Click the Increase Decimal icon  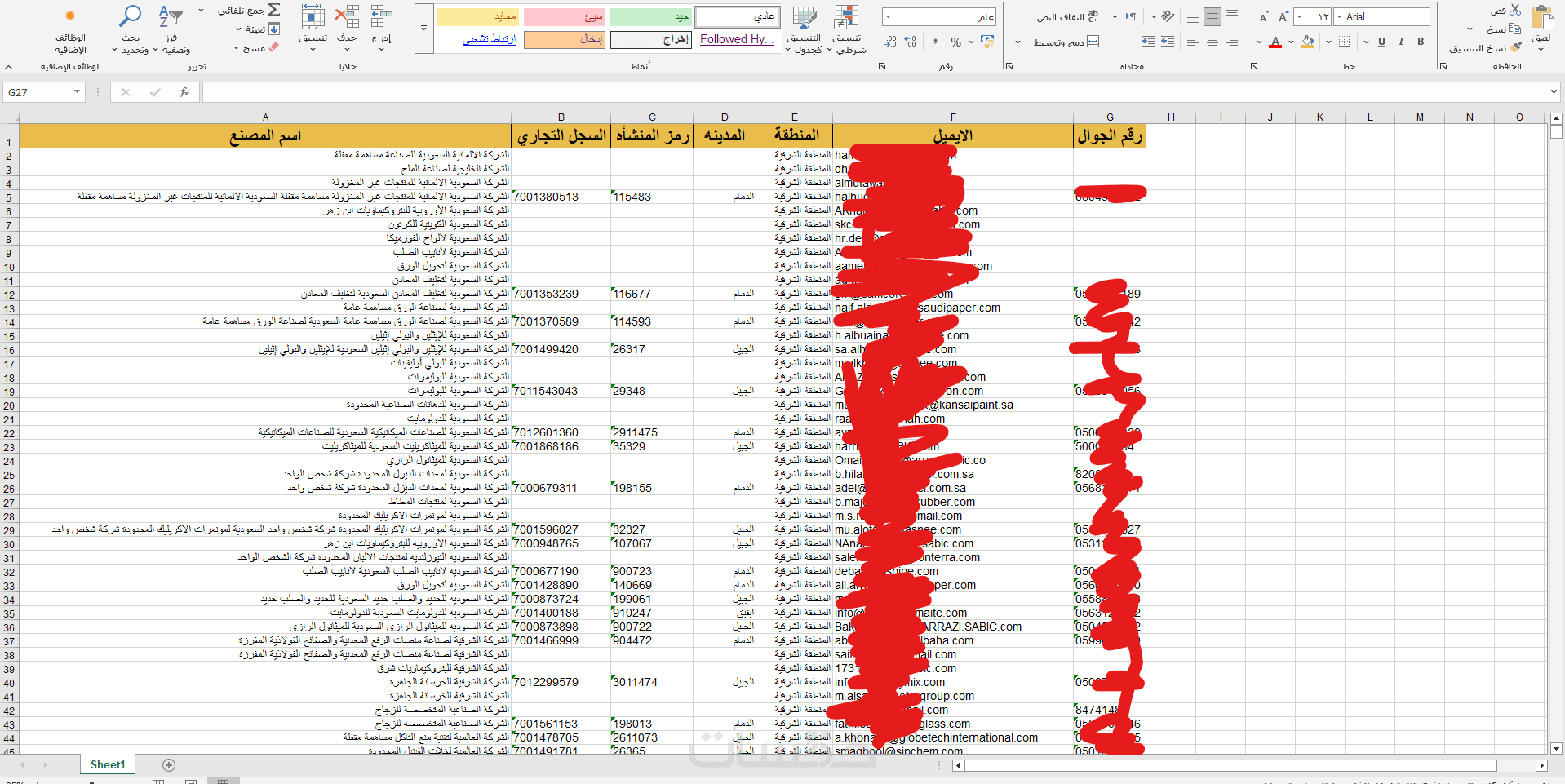tap(911, 42)
